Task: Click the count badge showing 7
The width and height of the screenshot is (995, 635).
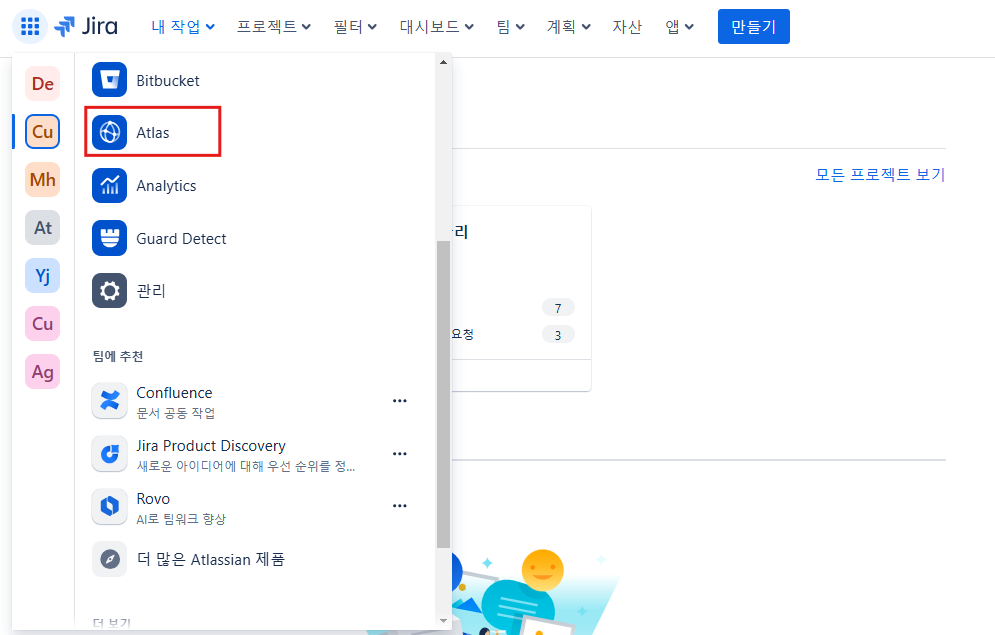Action: (558, 308)
